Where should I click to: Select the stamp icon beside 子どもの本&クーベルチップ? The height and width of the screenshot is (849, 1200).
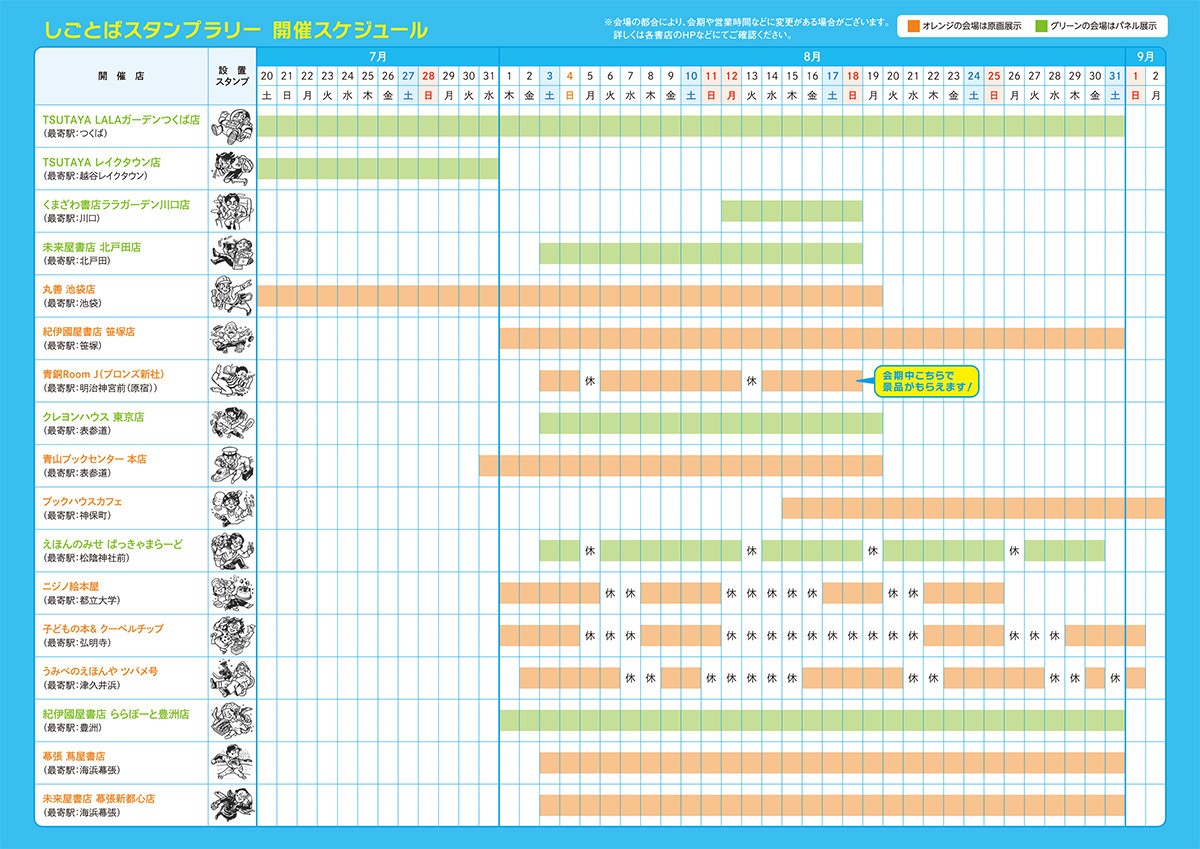point(232,635)
